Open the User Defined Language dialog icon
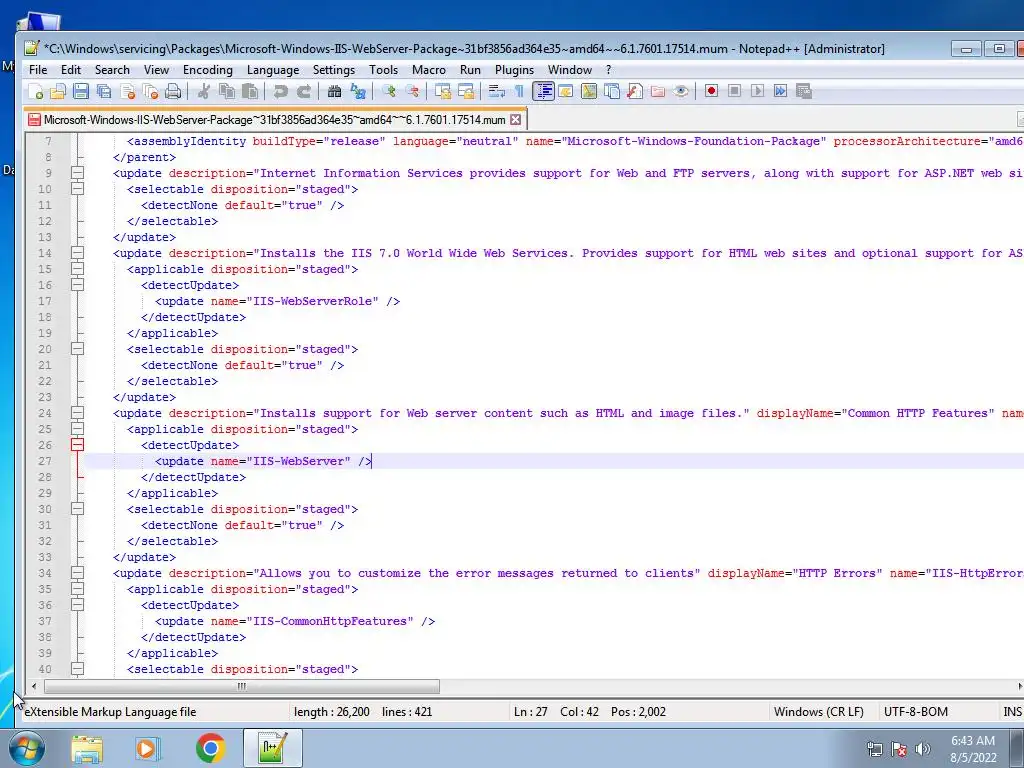 coord(566,91)
